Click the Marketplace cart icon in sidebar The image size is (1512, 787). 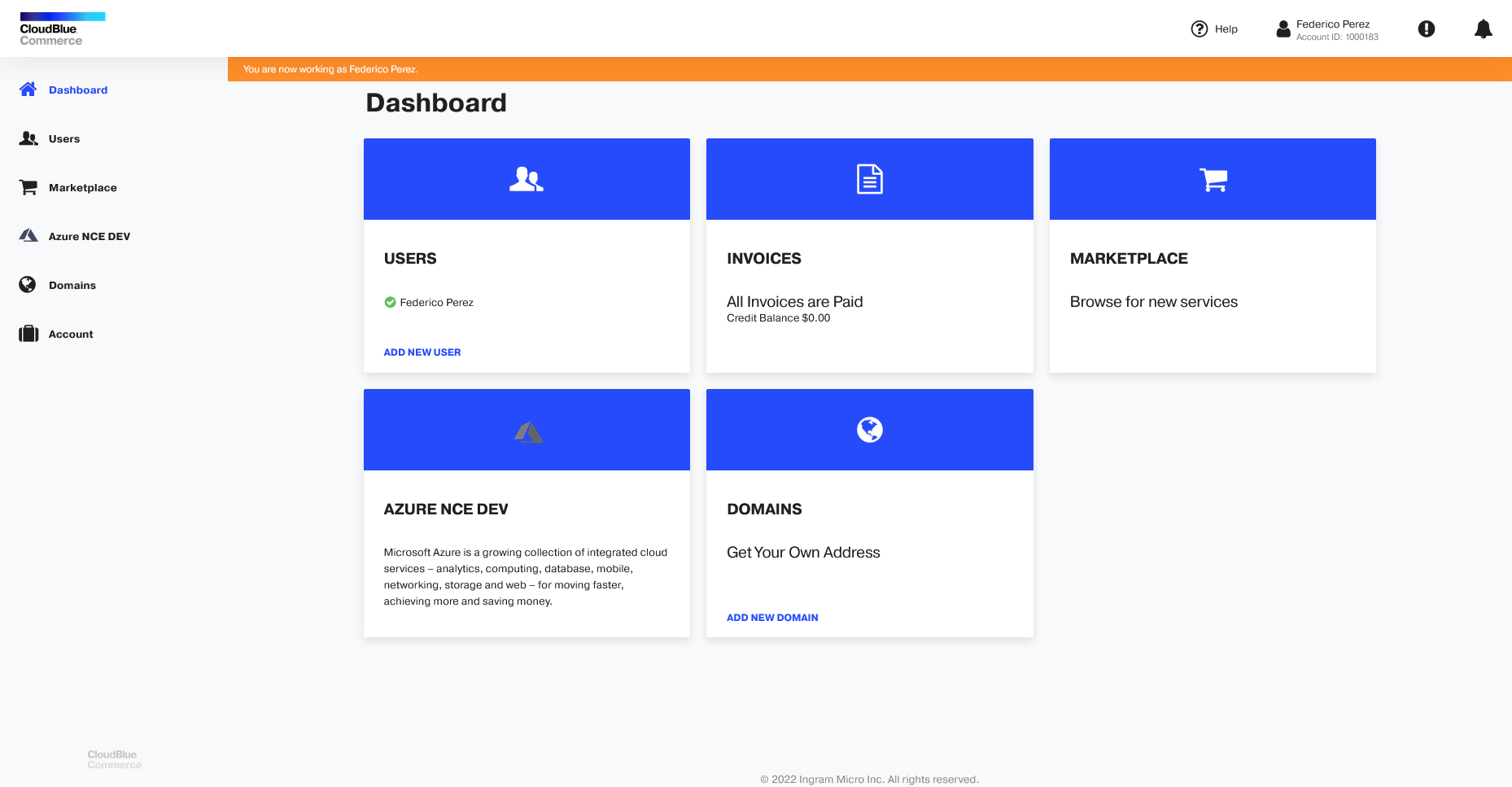28,187
